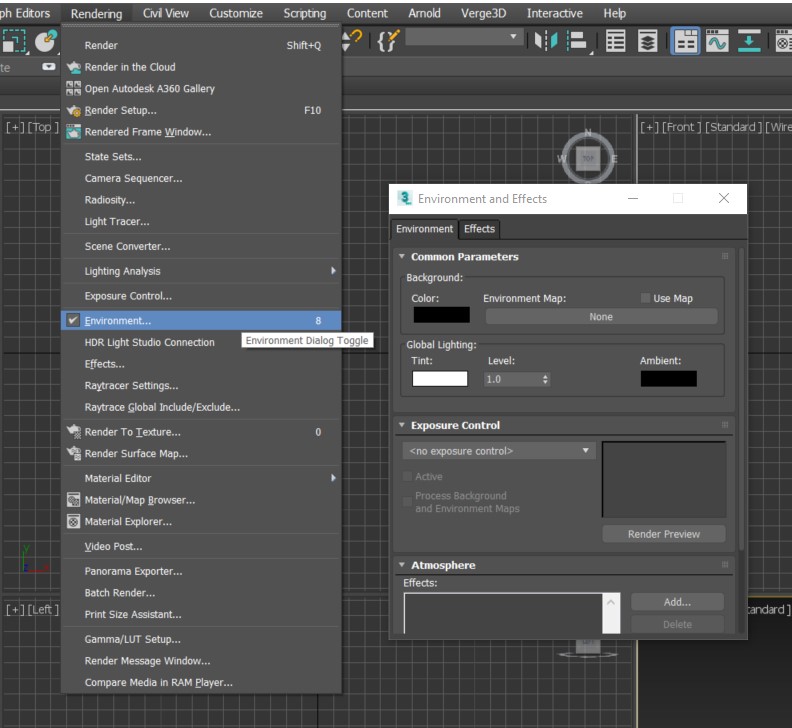The image size is (792, 728).
Task: Click the Render Surface Map icon
Action: point(74,453)
